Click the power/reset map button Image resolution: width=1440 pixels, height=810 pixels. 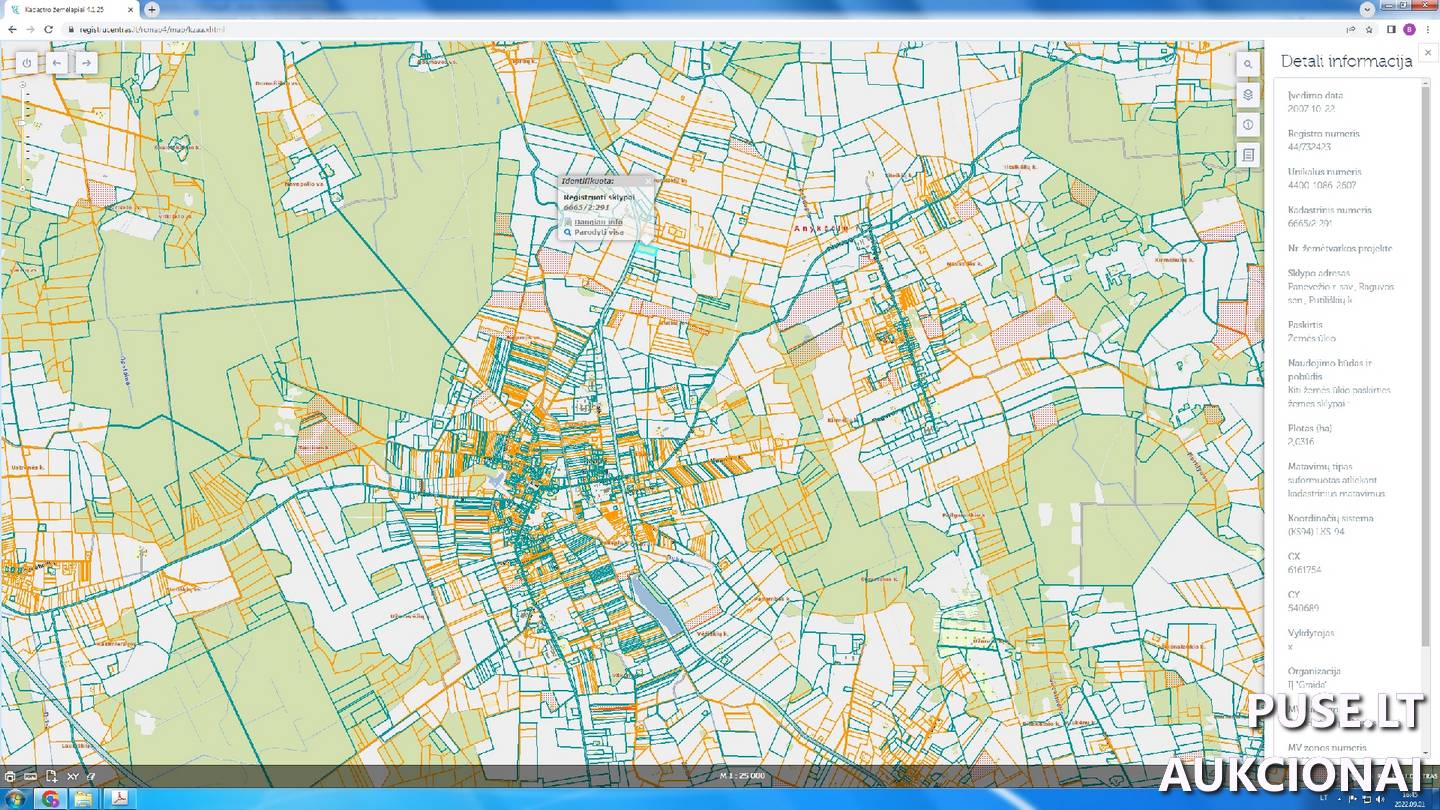click(27, 63)
